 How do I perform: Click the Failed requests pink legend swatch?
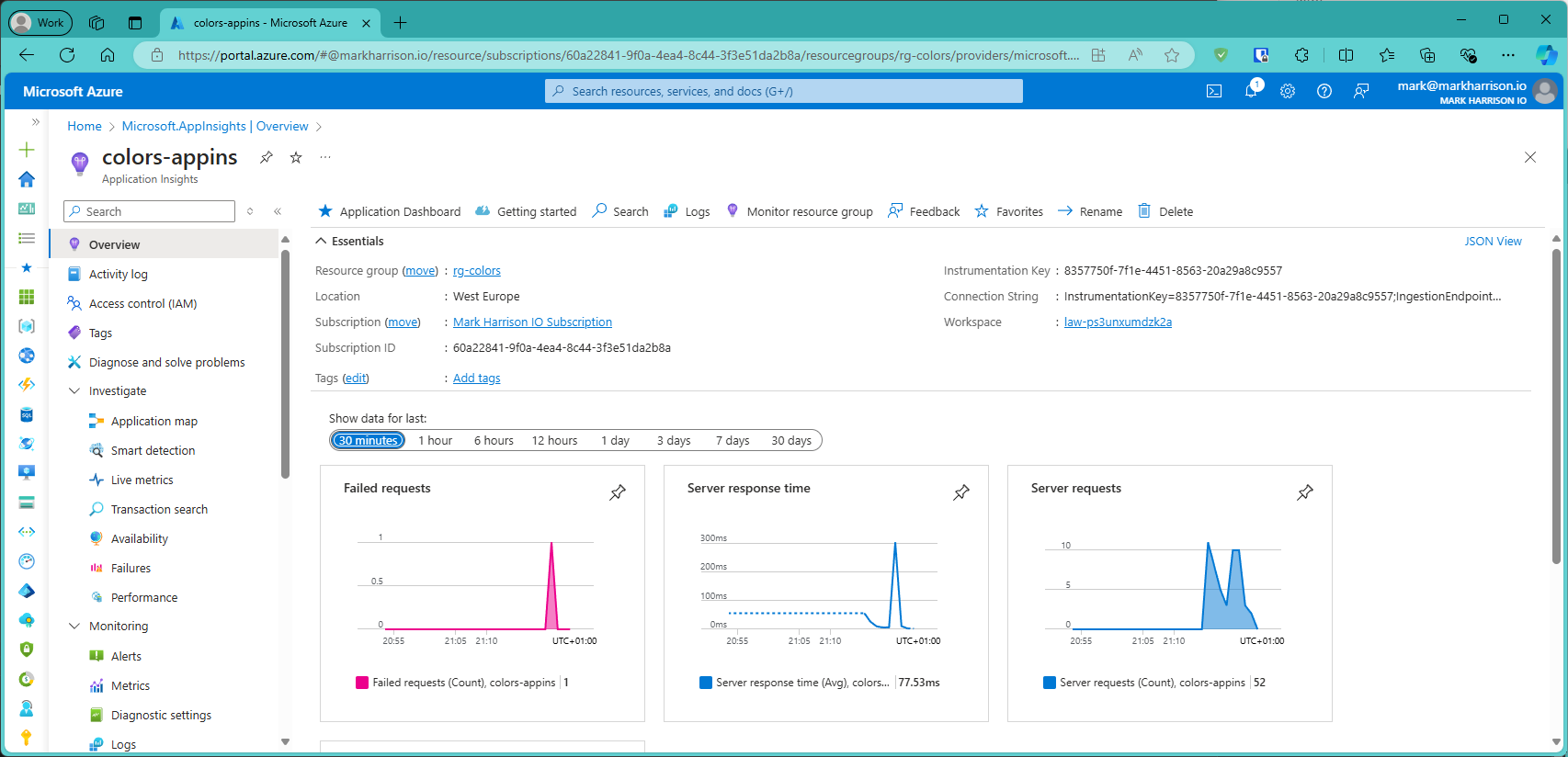(362, 683)
